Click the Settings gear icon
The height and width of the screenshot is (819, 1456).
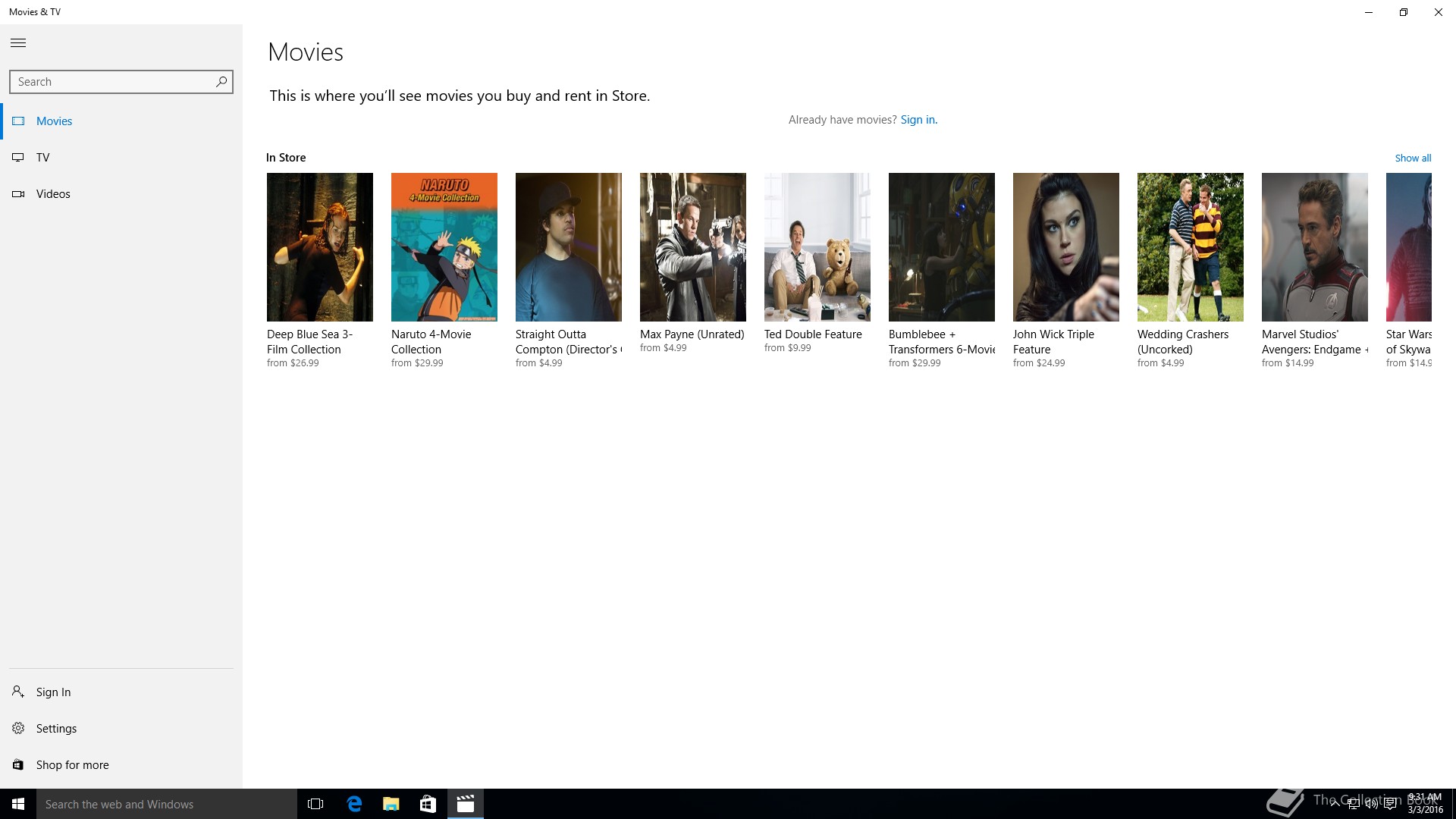coord(18,728)
